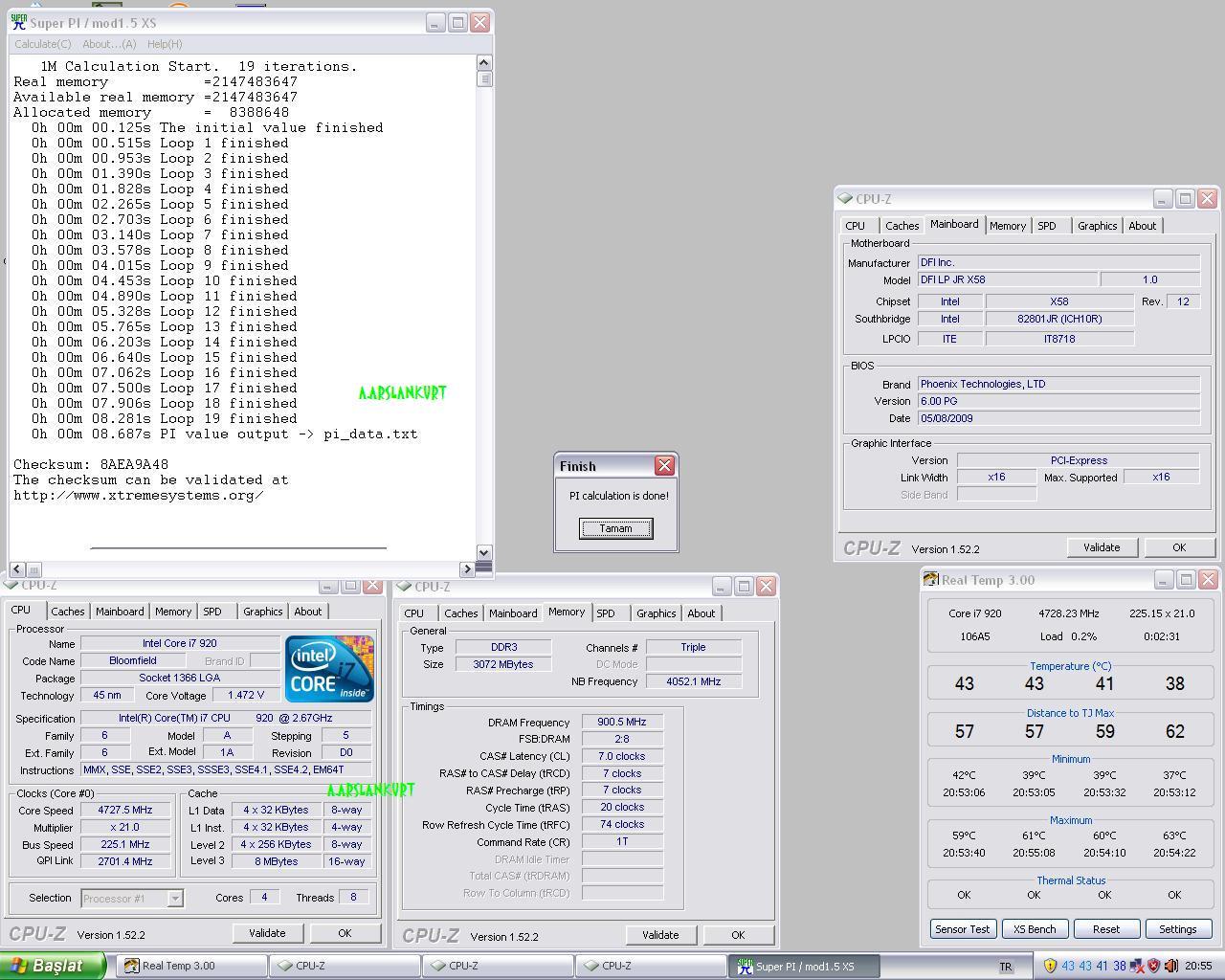
Task: Click Tamam in the Finish dialog
Action: coord(616,528)
